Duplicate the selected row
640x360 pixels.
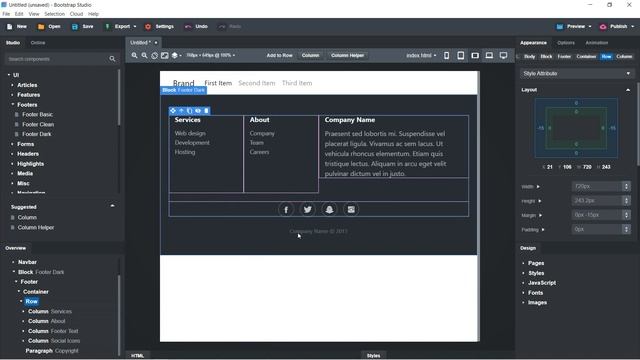click(x=189, y=111)
